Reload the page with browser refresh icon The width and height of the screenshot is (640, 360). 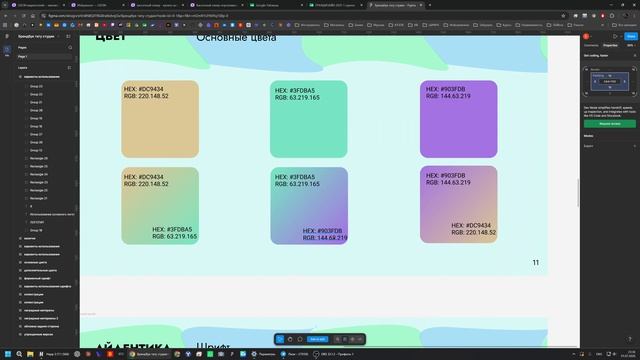click(x=24, y=16)
